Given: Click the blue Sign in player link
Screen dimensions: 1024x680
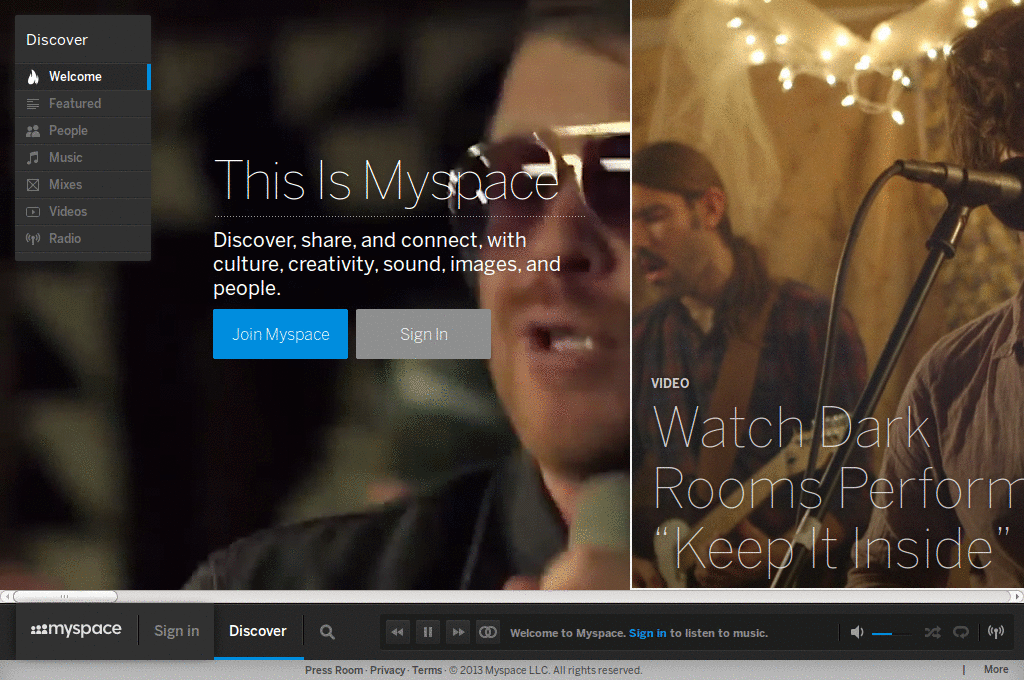Looking at the screenshot, I should (x=647, y=633).
